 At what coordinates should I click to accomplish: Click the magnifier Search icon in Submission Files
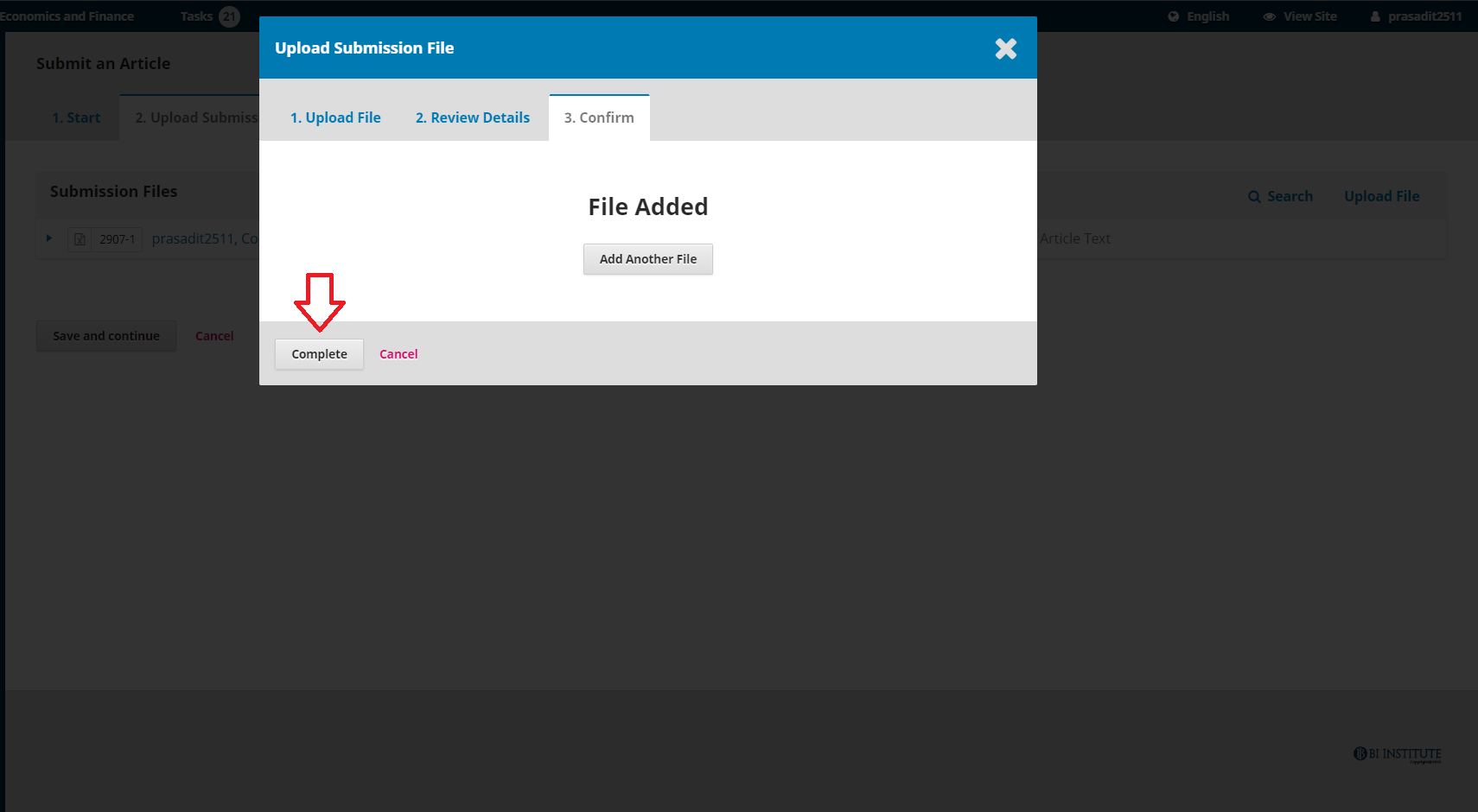point(1254,197)
